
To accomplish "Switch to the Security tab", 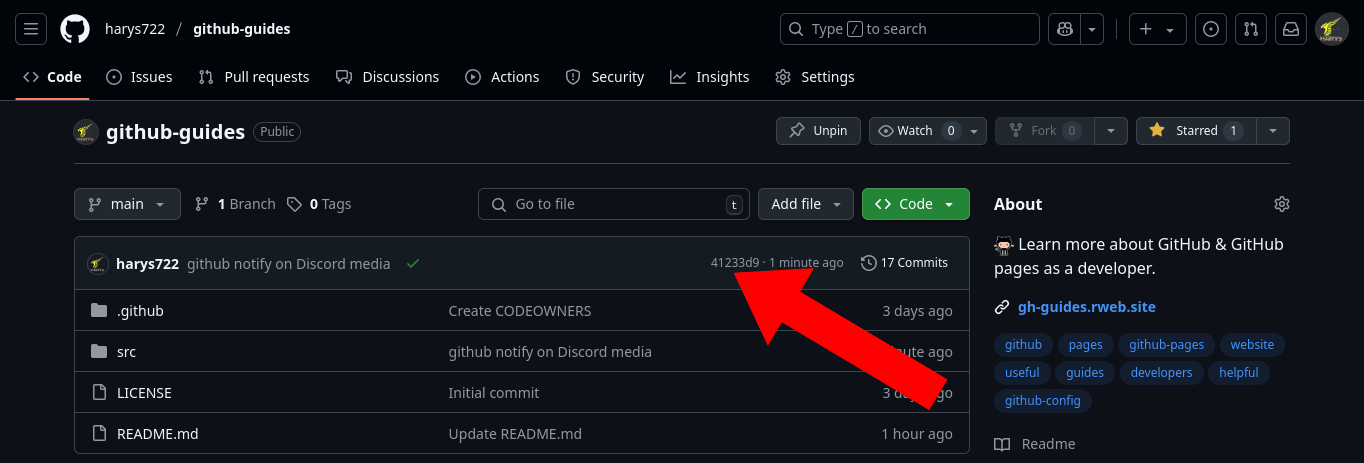I will tap(605, 77).
